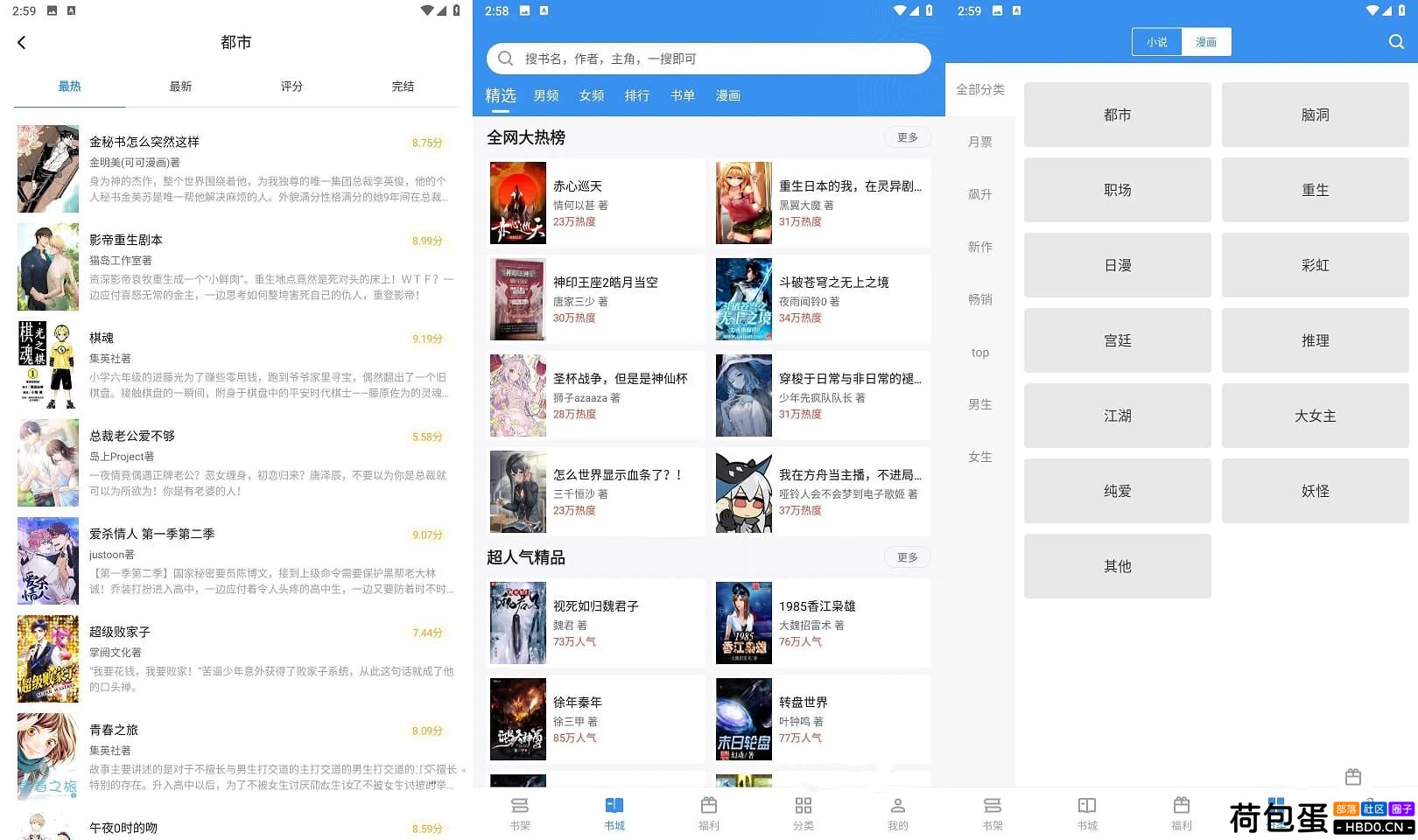Select 畅销 in sidebar
Image resolution: width=1418 pixels, height=840 pixels.
(x=980, y=299)
